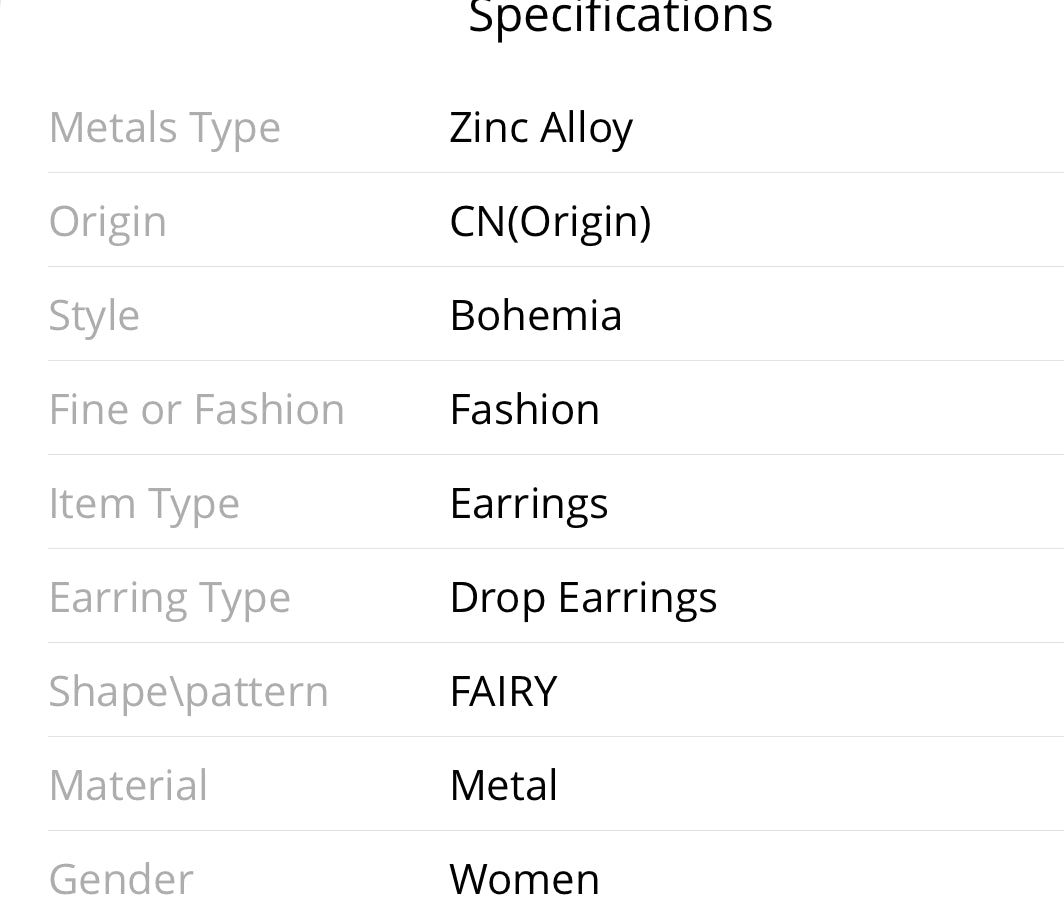This screenshot has width=1064, height=907.
Task: Select the Item Type label
Action: [144, 504]
